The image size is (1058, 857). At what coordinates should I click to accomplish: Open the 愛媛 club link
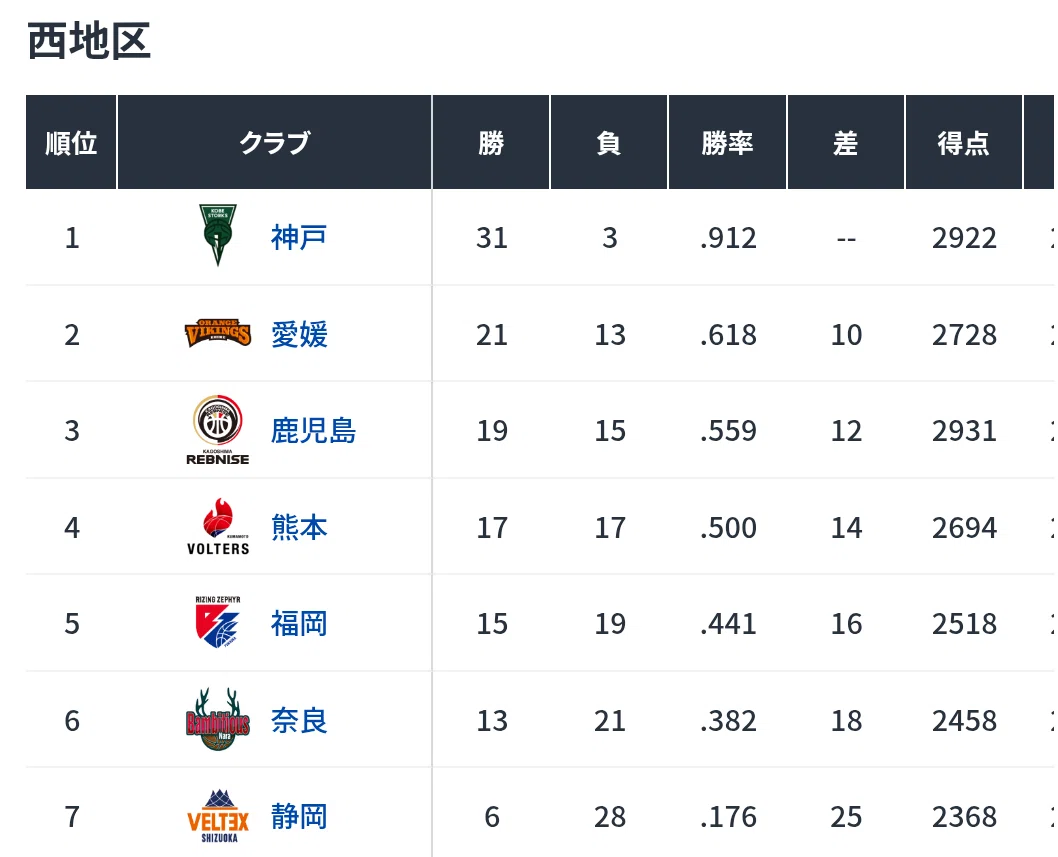click(x=299, y=335)
